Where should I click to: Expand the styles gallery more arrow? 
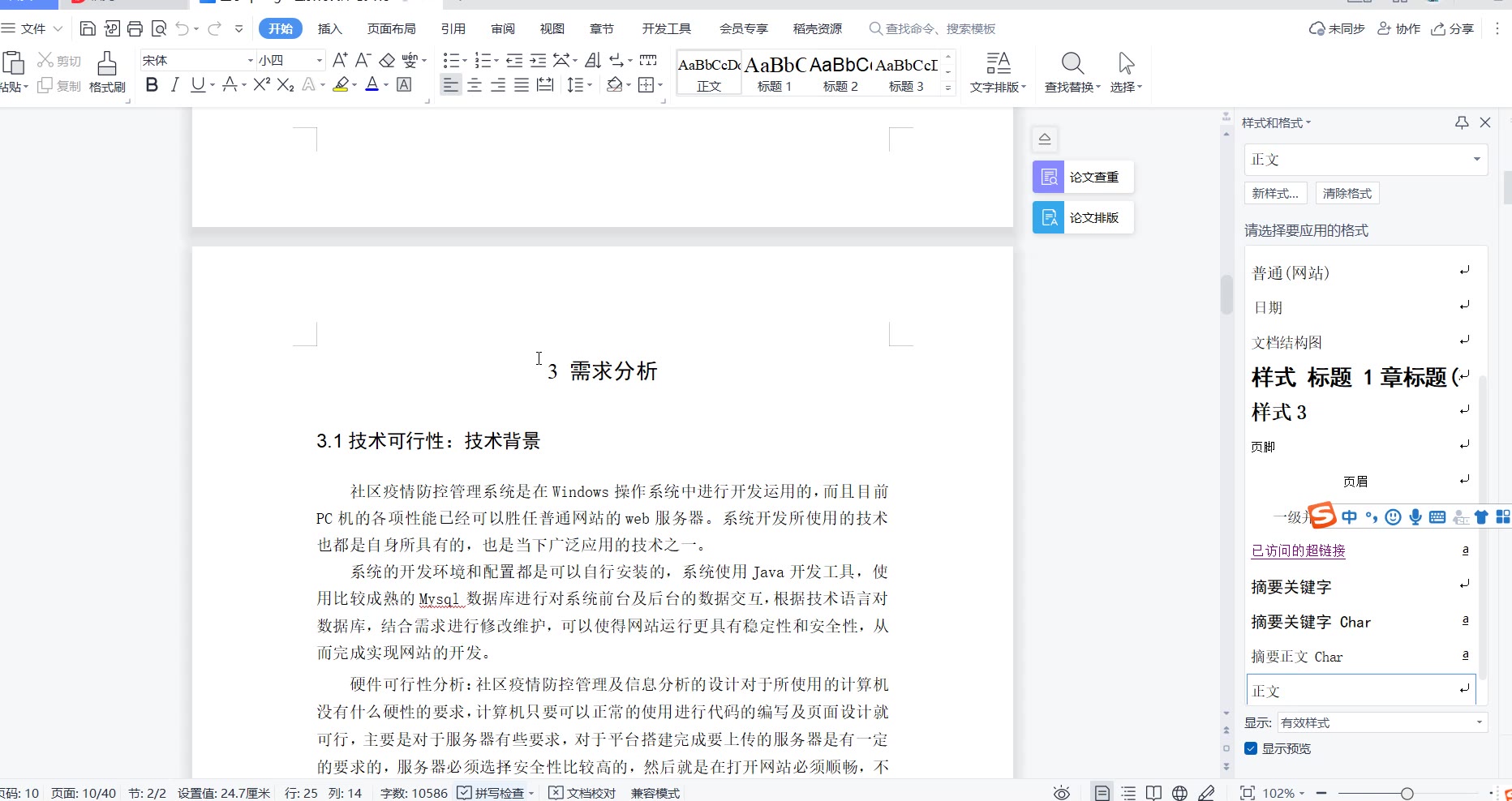(948, 88)
